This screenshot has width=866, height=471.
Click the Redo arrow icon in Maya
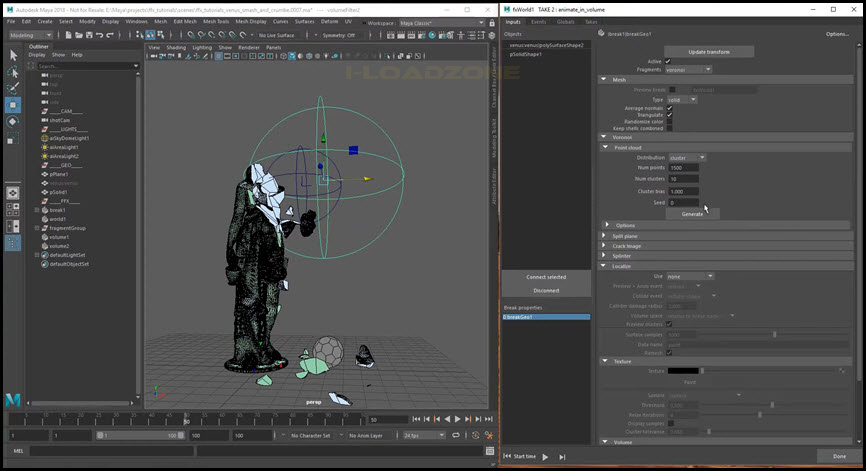point(110,35)
